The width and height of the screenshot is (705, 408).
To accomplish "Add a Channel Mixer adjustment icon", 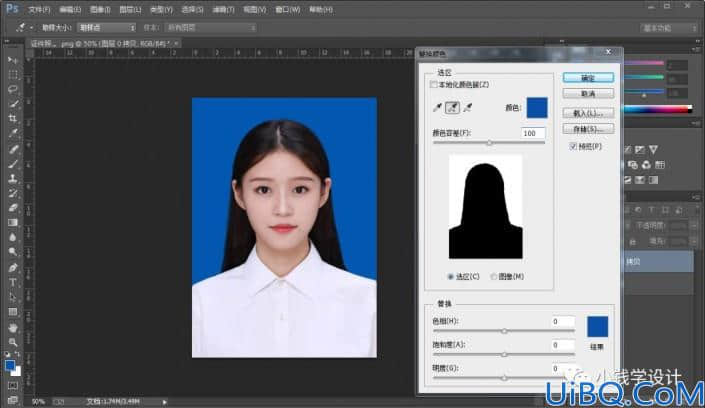I will coord(646,165).
